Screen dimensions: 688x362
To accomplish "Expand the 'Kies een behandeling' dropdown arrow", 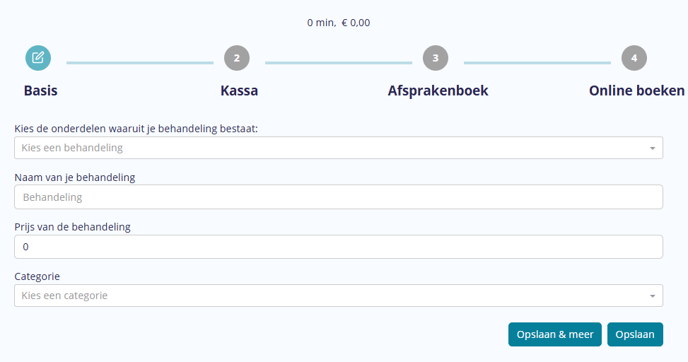I will click(652, 148).
